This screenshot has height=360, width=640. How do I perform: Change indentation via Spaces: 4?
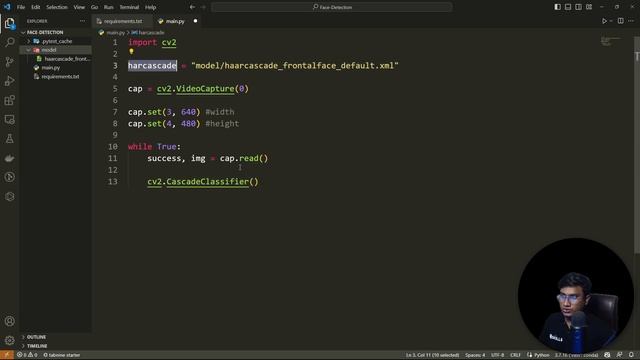tap(475, 355)
